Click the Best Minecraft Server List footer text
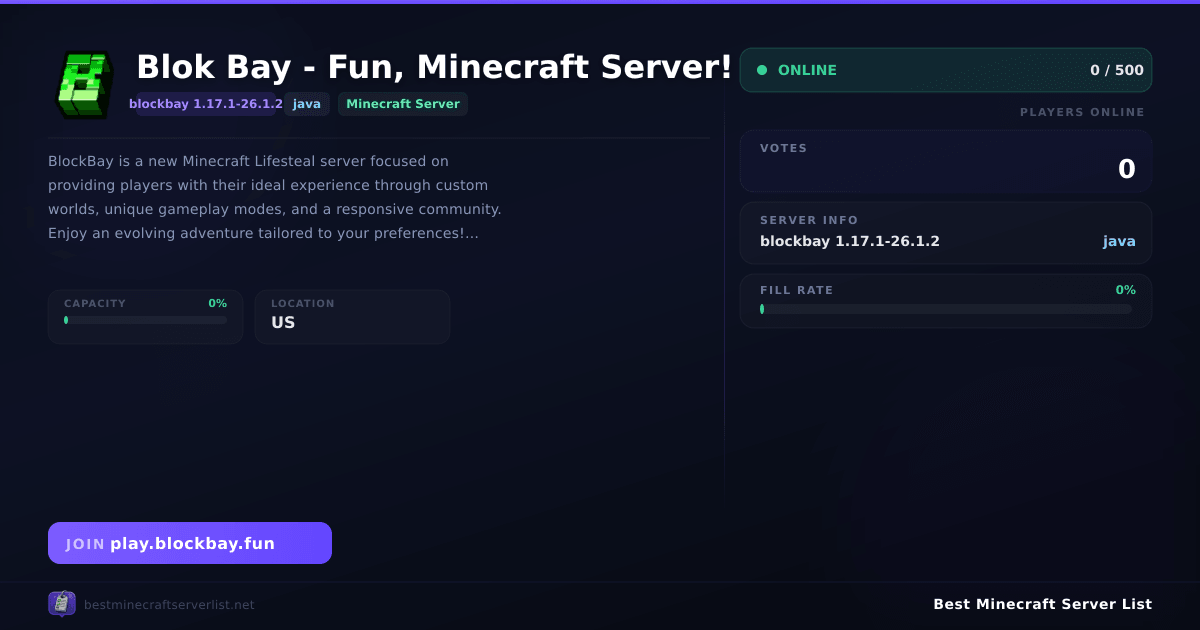Image resolution: width=1200 pixels, height=630 pixels. click(x=1042, y=604)
